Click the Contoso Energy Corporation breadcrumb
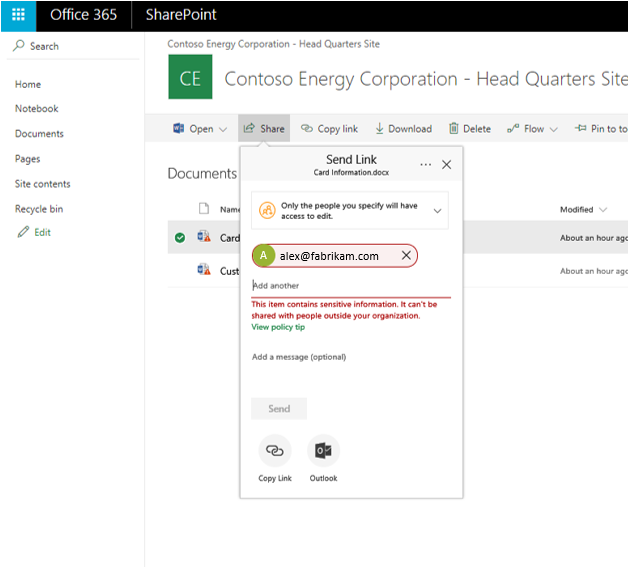 [274, 44]
